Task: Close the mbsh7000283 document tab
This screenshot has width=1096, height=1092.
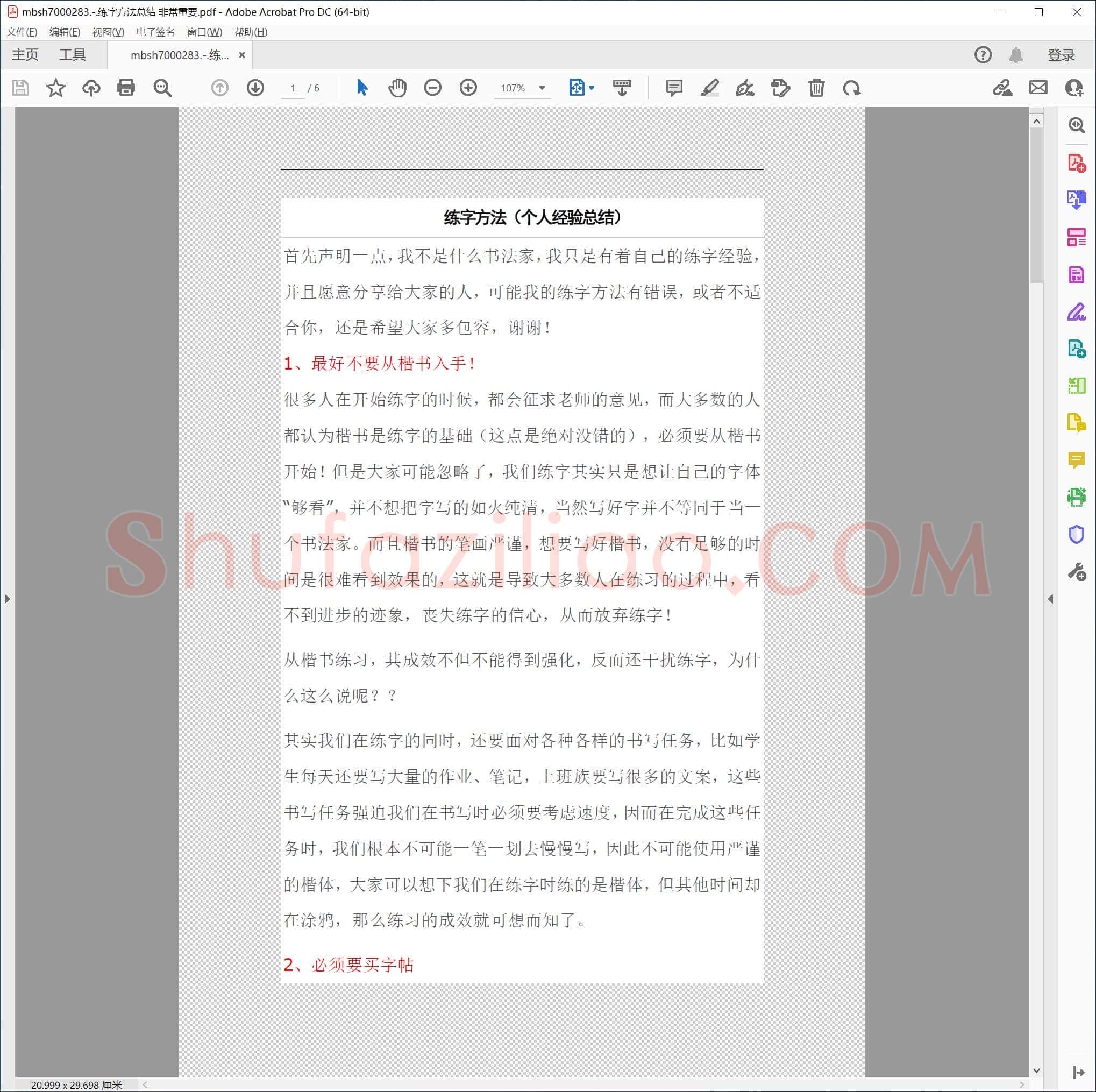Action: [241, 55]
